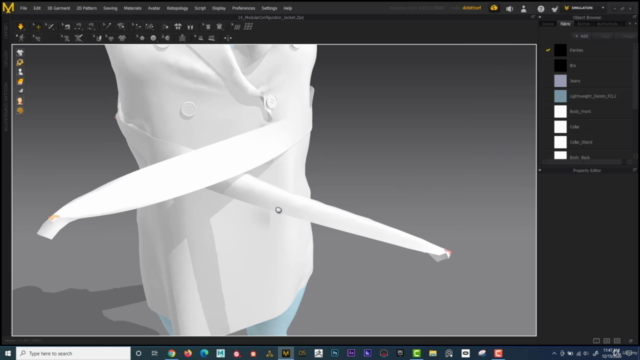Screen dimensions: 640x360
Task: Click the Copy fabric button
Action: point(604,36)
